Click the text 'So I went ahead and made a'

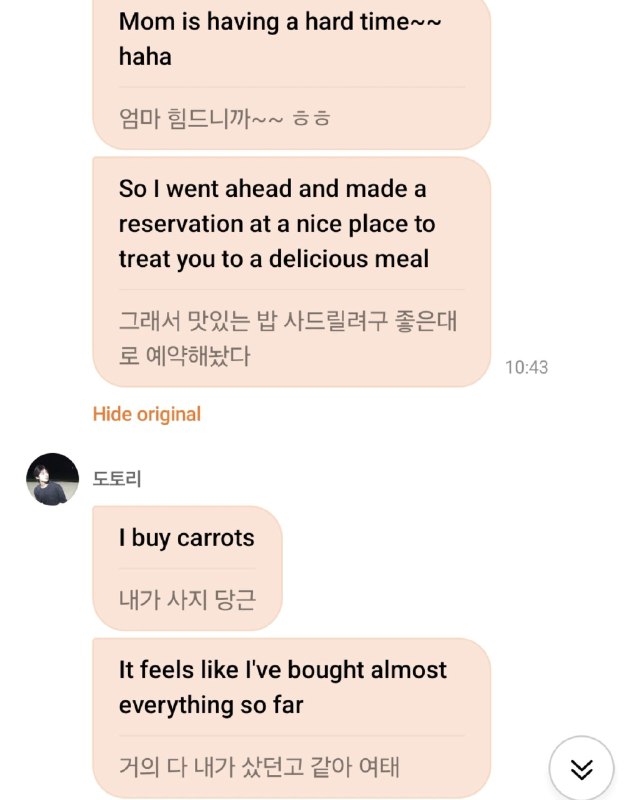tap(272, 189)
